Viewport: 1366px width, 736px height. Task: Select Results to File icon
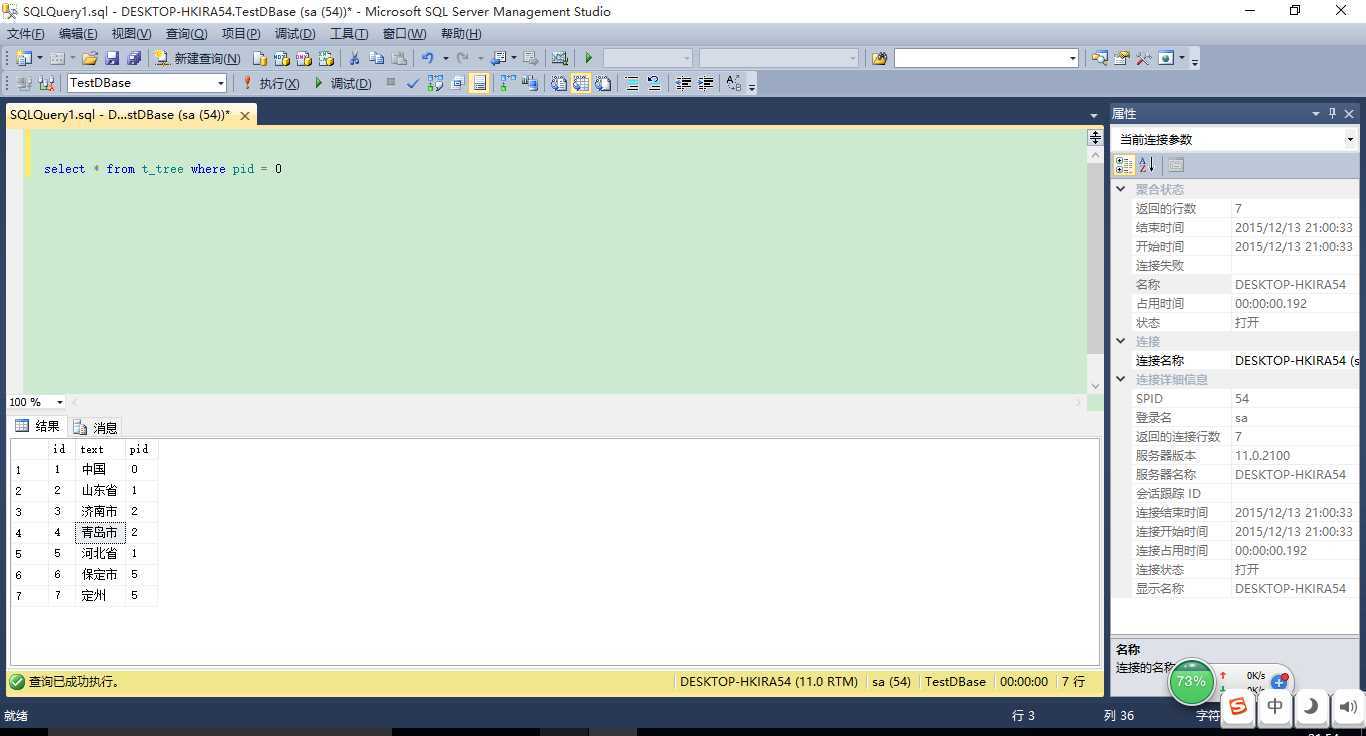coord(603,83)
